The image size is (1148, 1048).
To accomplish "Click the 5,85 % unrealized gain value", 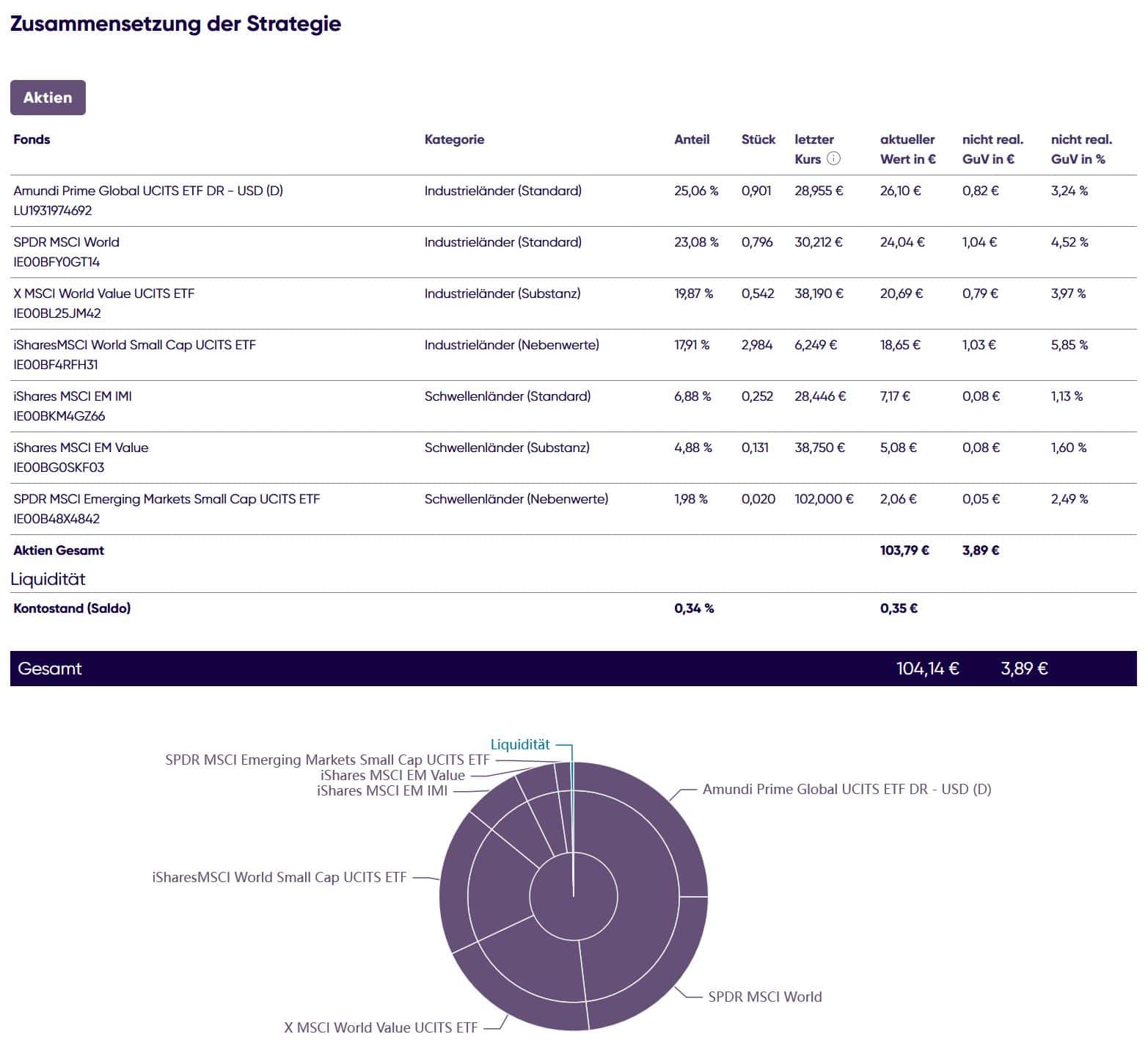I will [x=1070, y=345].
